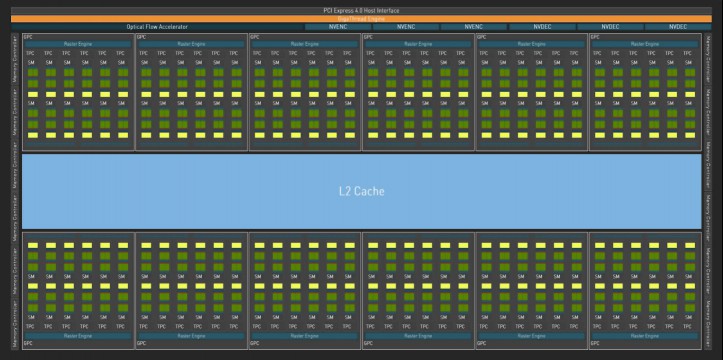Click topmost Memory Controller label on left edge
The width and height of the screenshot is (723, 360).
tap(15, 59)
